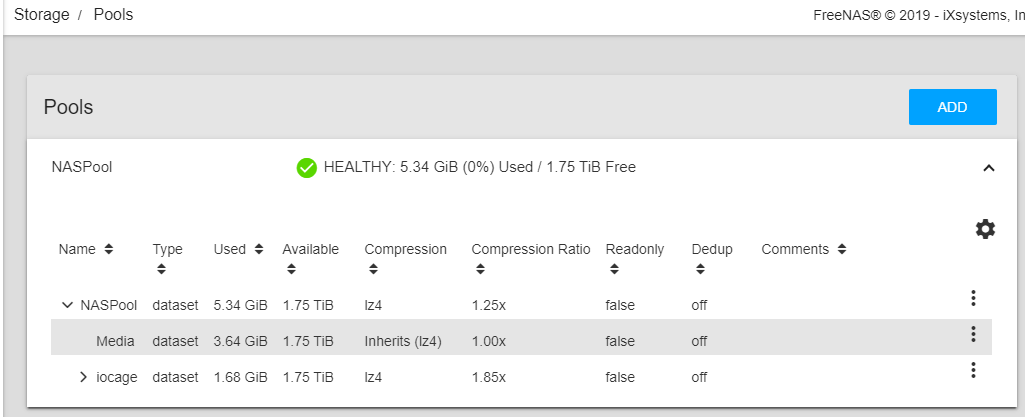Image resolution: width=1025 pixels, height=417 pixels.
Task: Sort by the Type column header
Action: click(x=167, y=249)
